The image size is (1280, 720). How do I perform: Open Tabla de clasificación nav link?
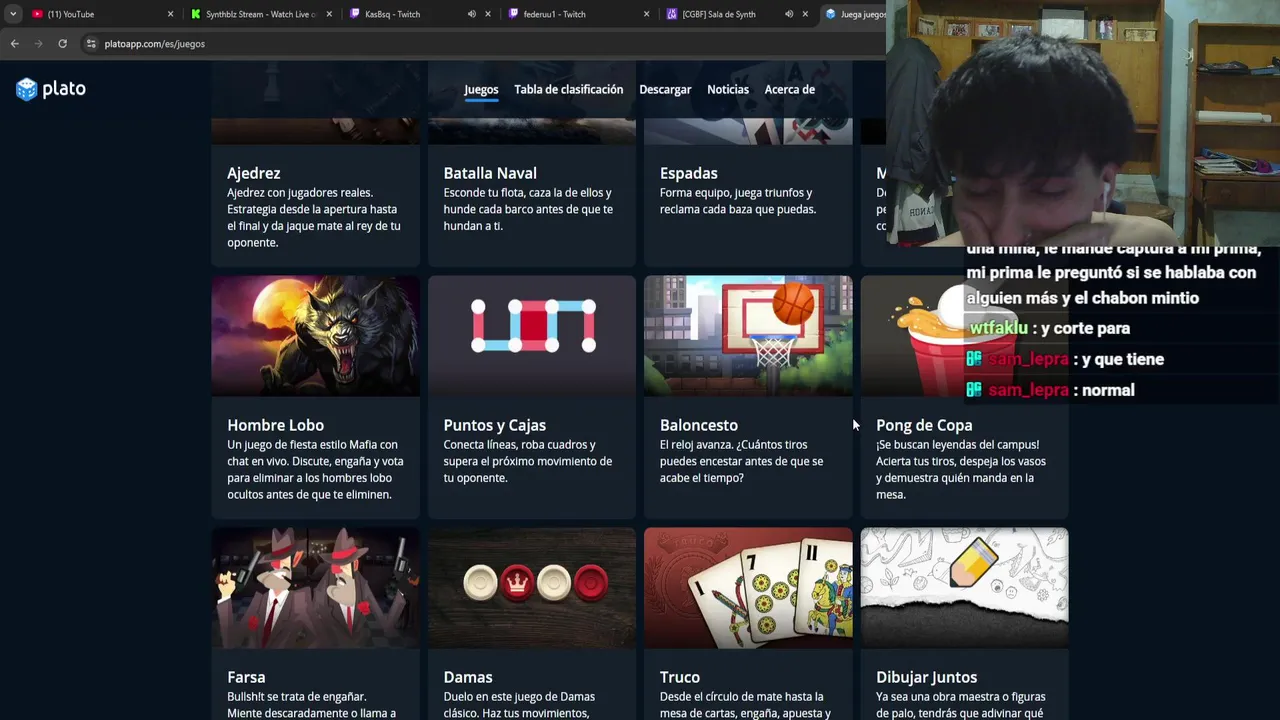(568, 89)
